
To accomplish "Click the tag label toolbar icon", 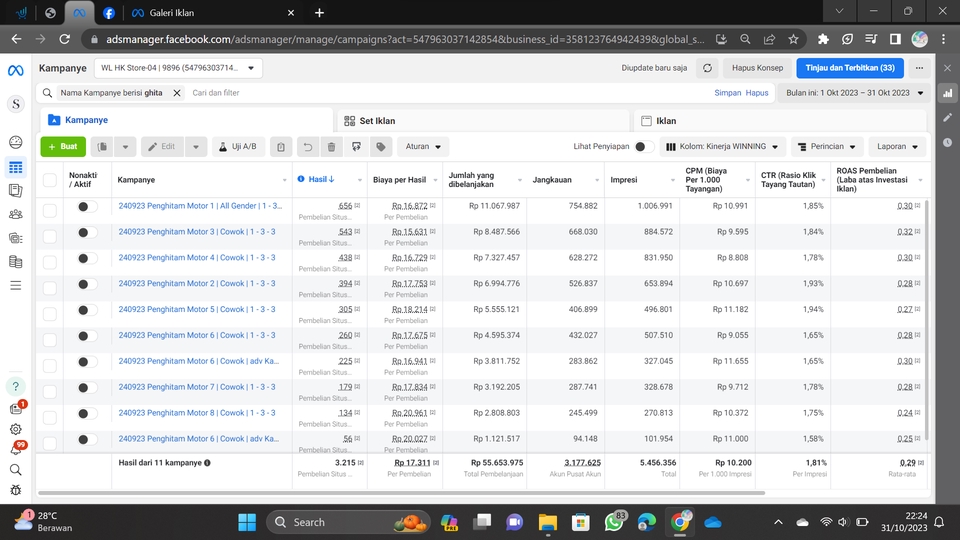I will (x=381, y=146).
